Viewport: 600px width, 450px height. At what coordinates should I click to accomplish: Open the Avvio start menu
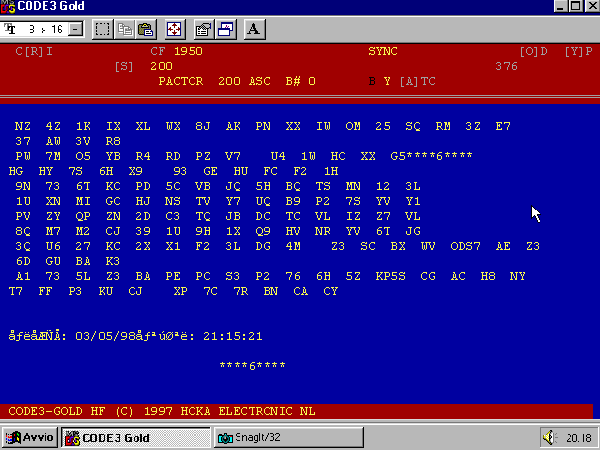(x=30, y=437)
